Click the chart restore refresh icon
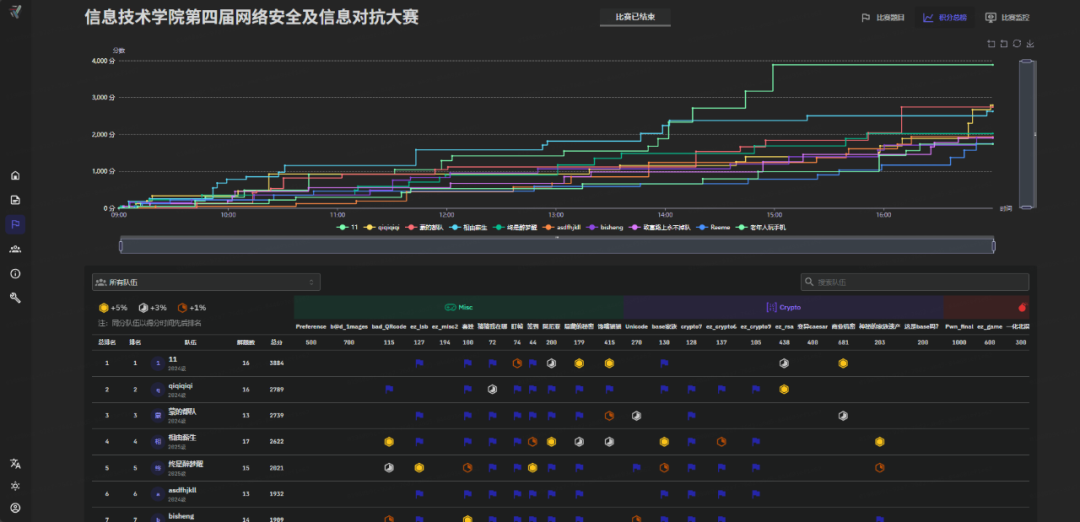 [x=1017, y=44]
